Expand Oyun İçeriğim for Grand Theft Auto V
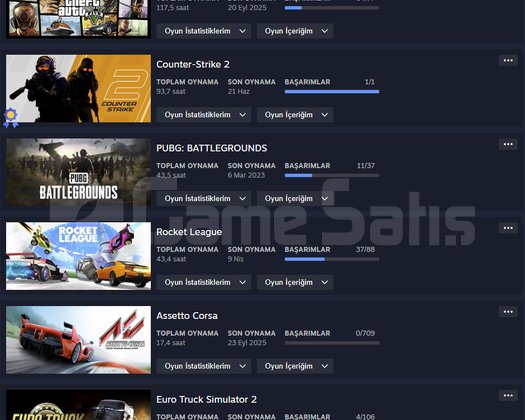Image resolution: width=525 pixels, height=420 pixels. click(x=295, y=31)
